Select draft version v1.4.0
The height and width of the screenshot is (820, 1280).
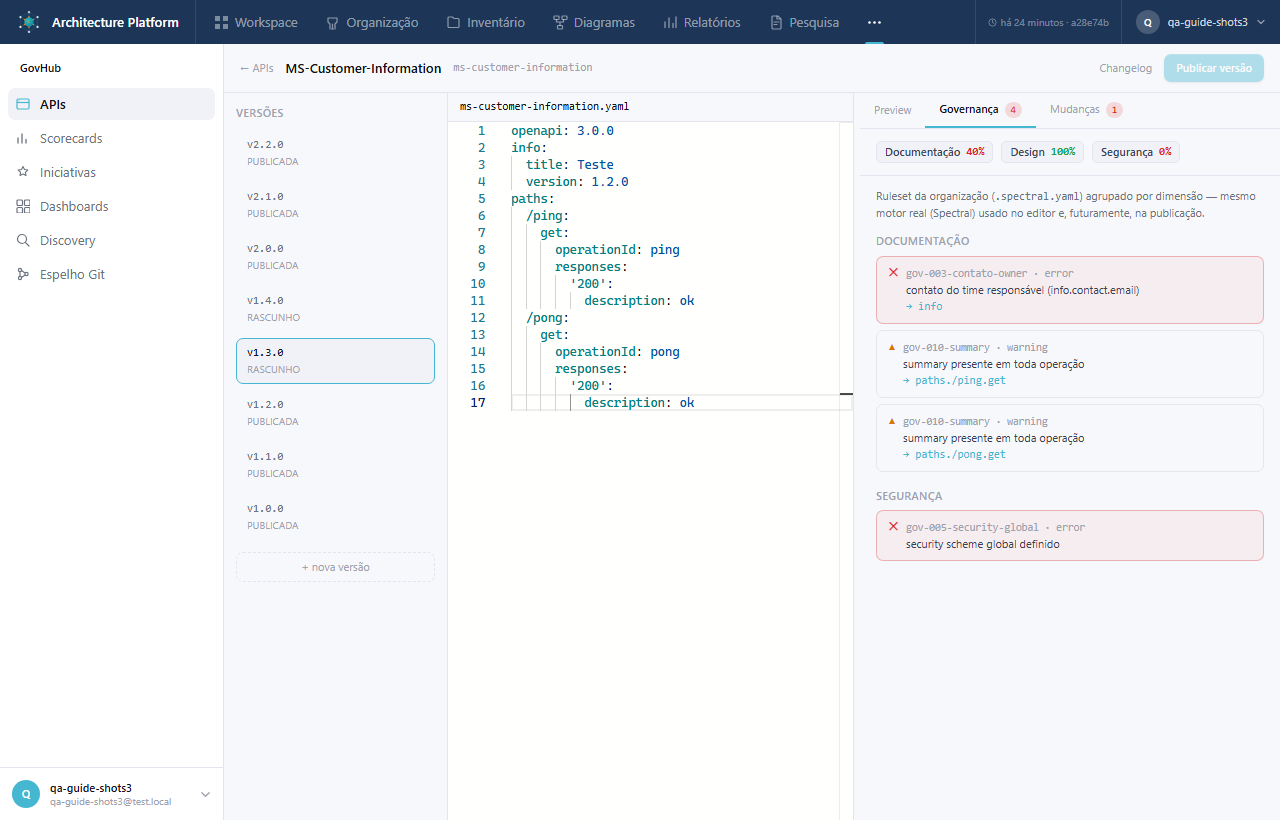pos(335,308)
